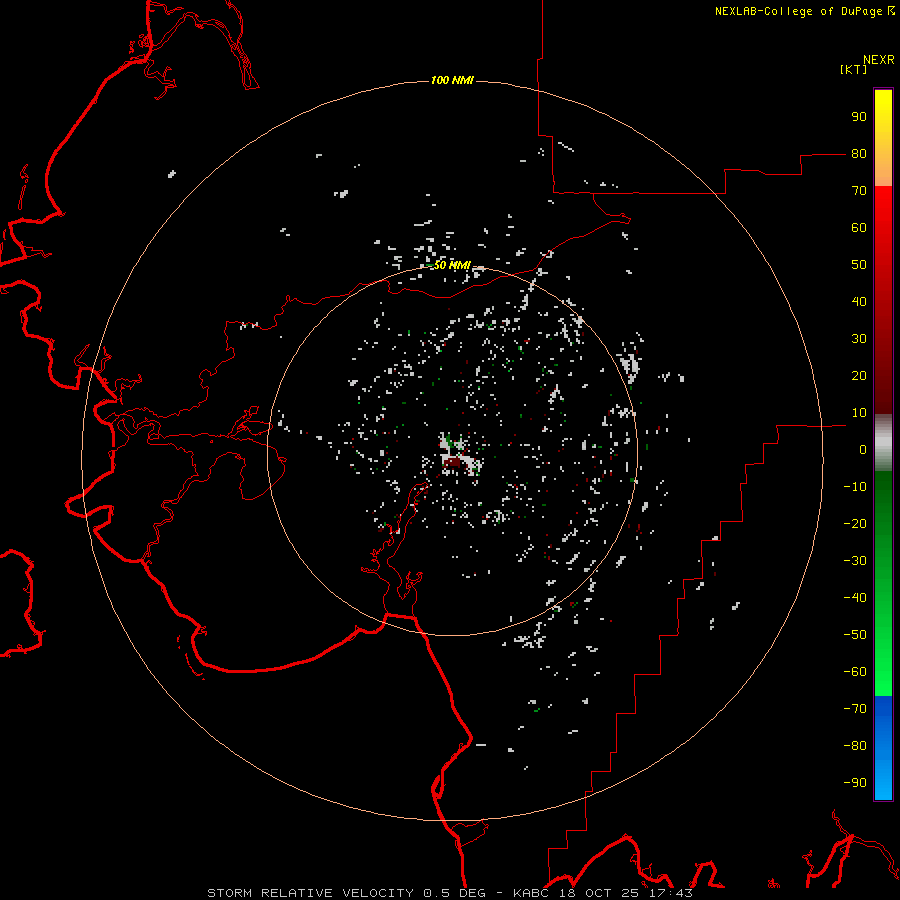Click the -90 value on the scale
Viewport: 900px width, 900px height.
[x=855, y=782]
